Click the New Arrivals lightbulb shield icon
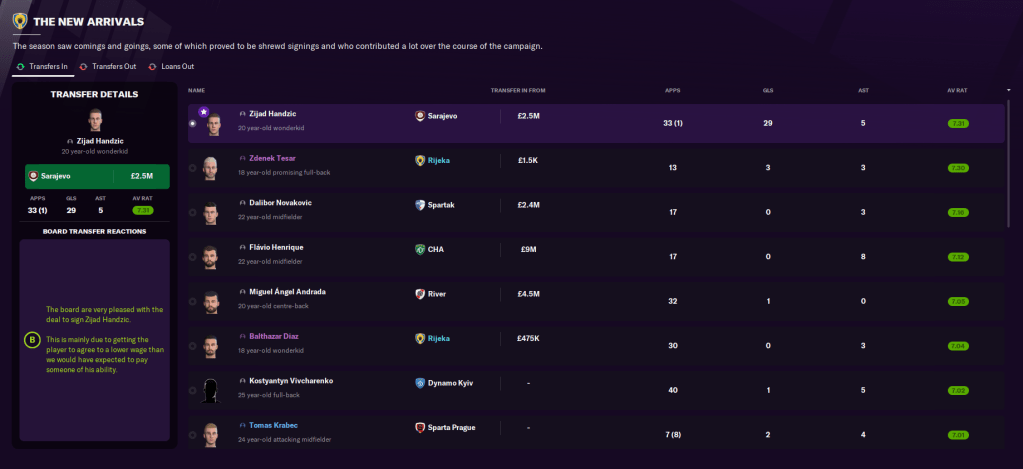 click(x=19, y=20)
